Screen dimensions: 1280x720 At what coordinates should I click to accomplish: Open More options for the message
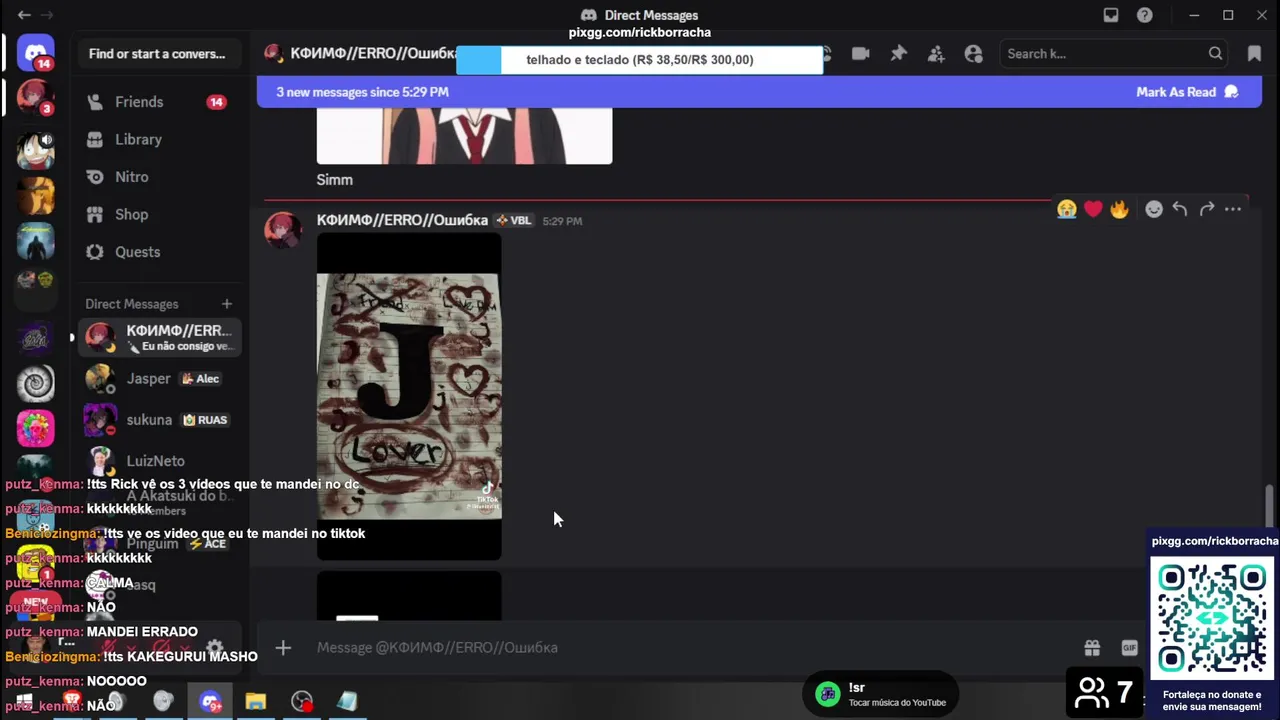(1233, 209)
